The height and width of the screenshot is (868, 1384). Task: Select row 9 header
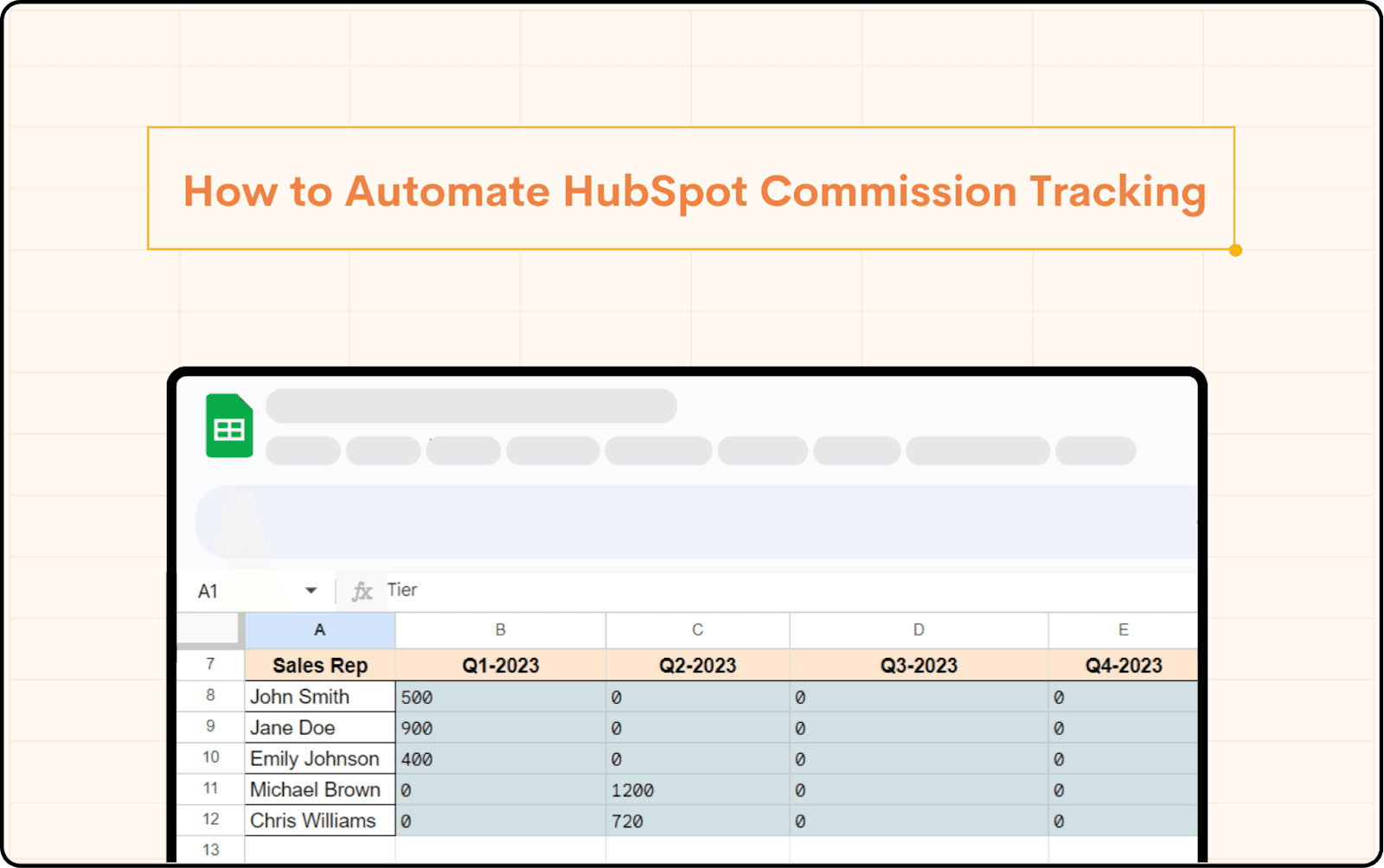point(210,726)
